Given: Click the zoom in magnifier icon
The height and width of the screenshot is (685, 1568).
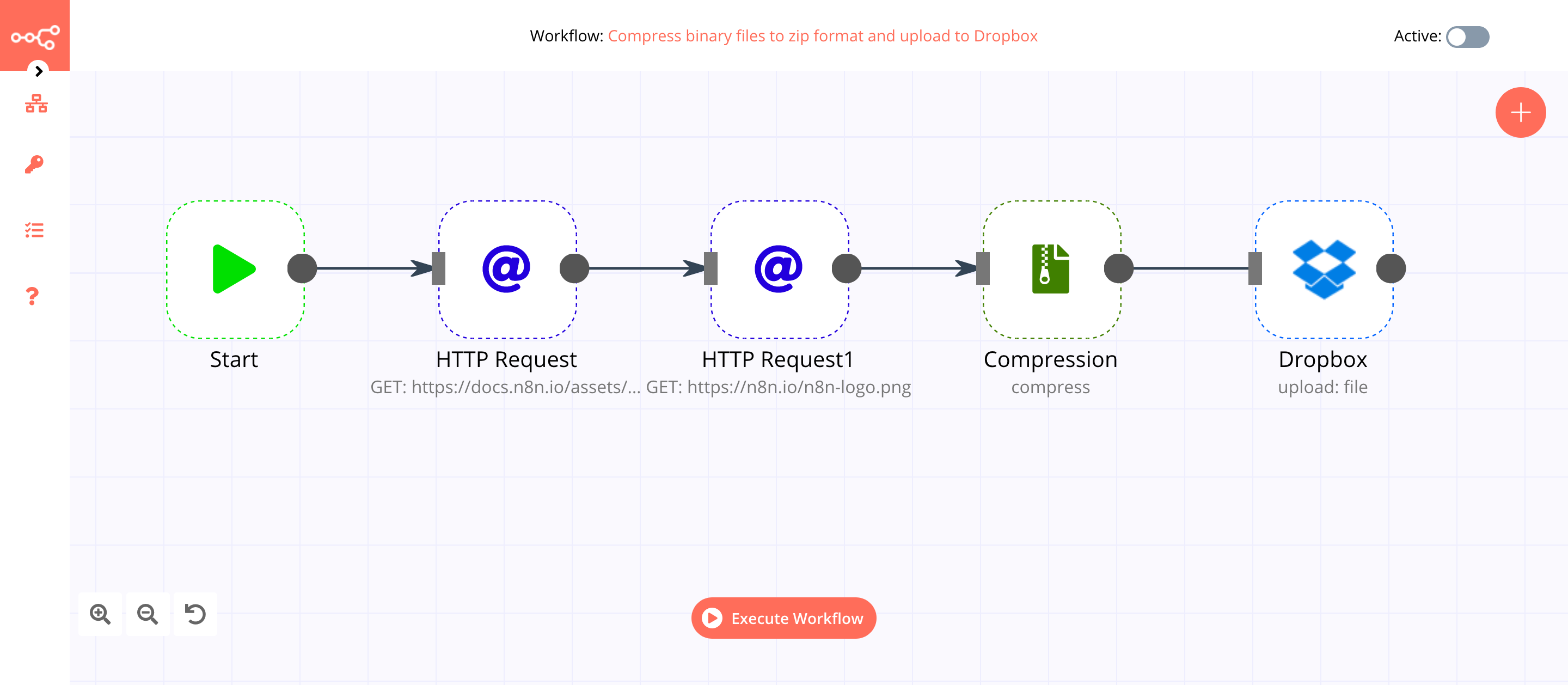Looking at the screenshot, I should (100, 614).
